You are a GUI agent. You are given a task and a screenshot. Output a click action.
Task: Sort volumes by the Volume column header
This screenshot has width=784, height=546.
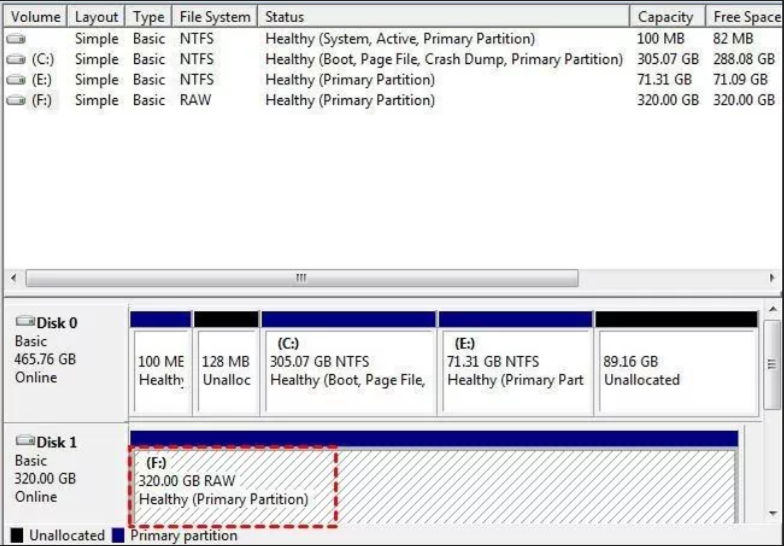coord(35,17)
